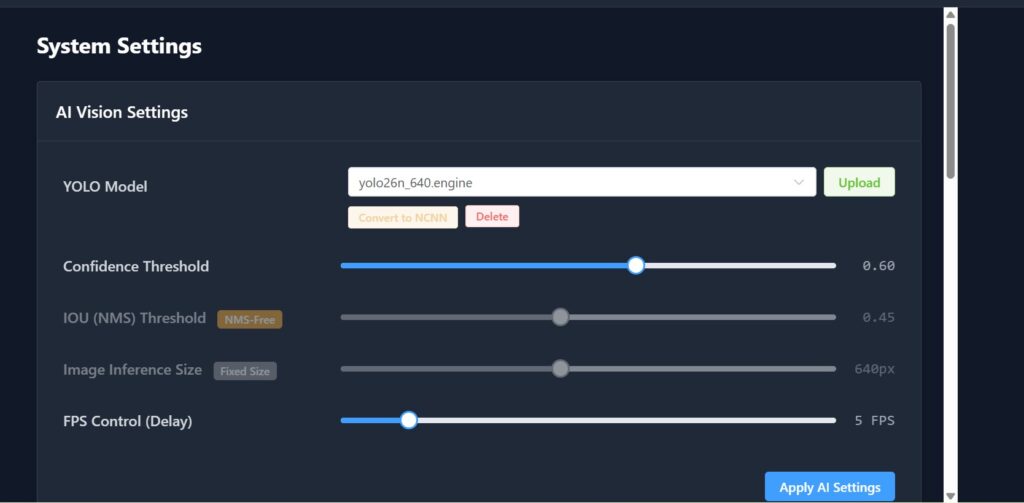Click the Confidence Threshold slider handle

[x=636, y=265]
